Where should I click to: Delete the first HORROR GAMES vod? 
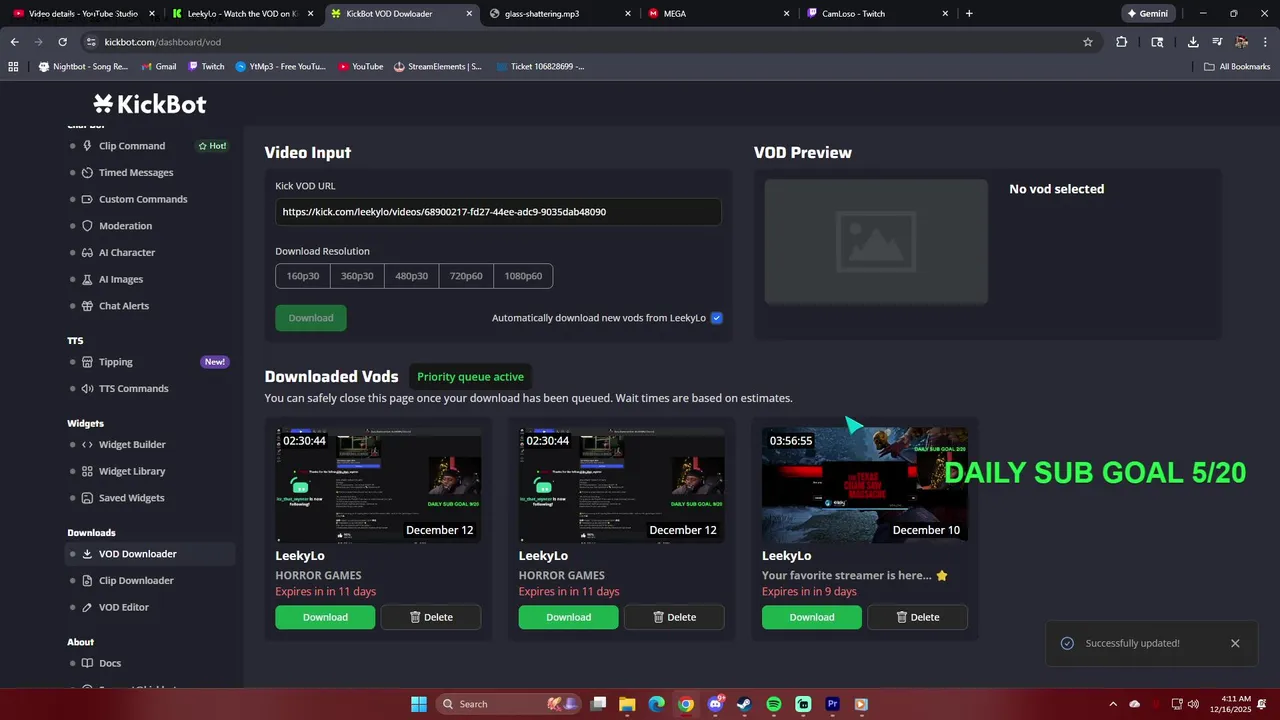click(431, 617)
